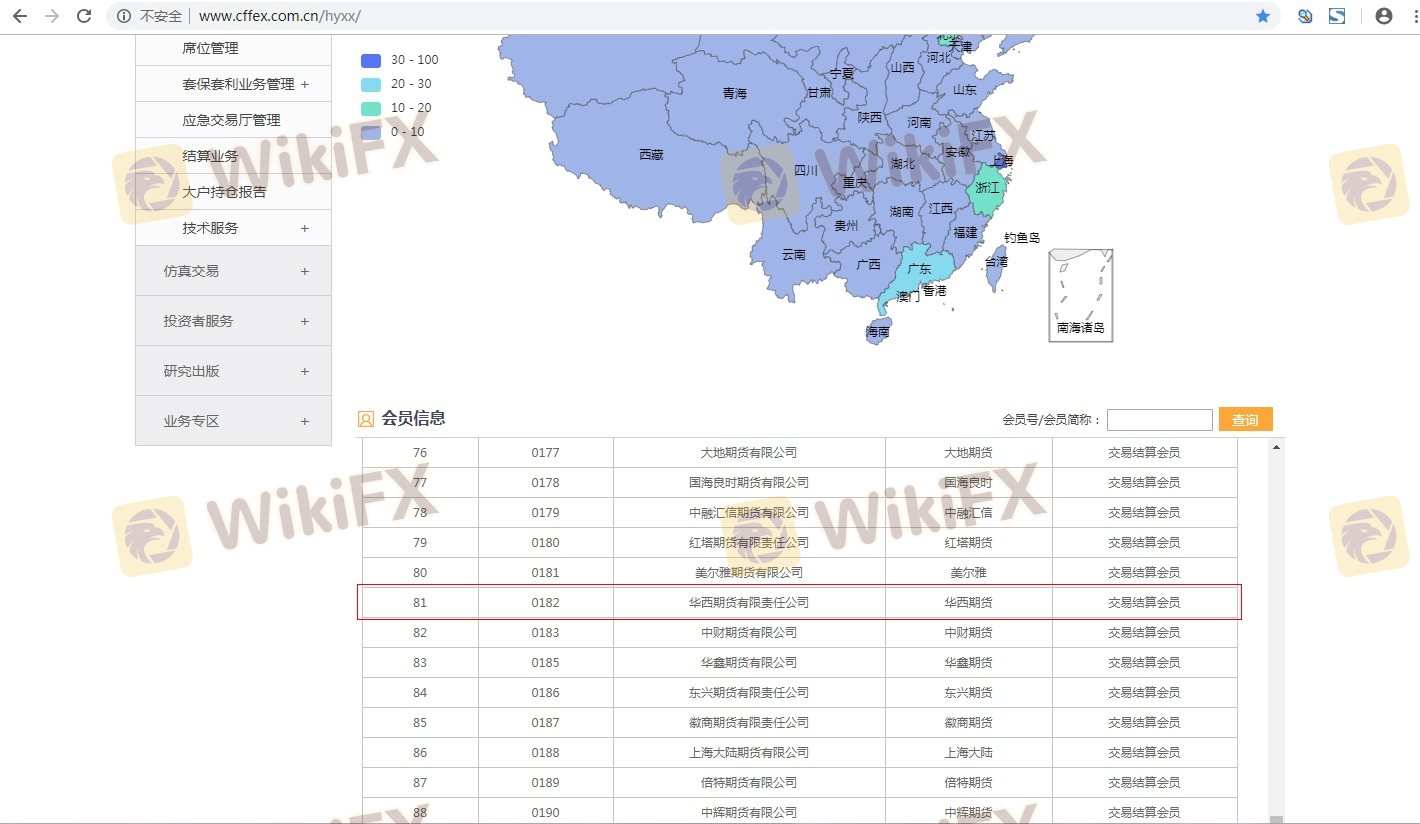Click the 0 - 10 legend color swatch

371,132
